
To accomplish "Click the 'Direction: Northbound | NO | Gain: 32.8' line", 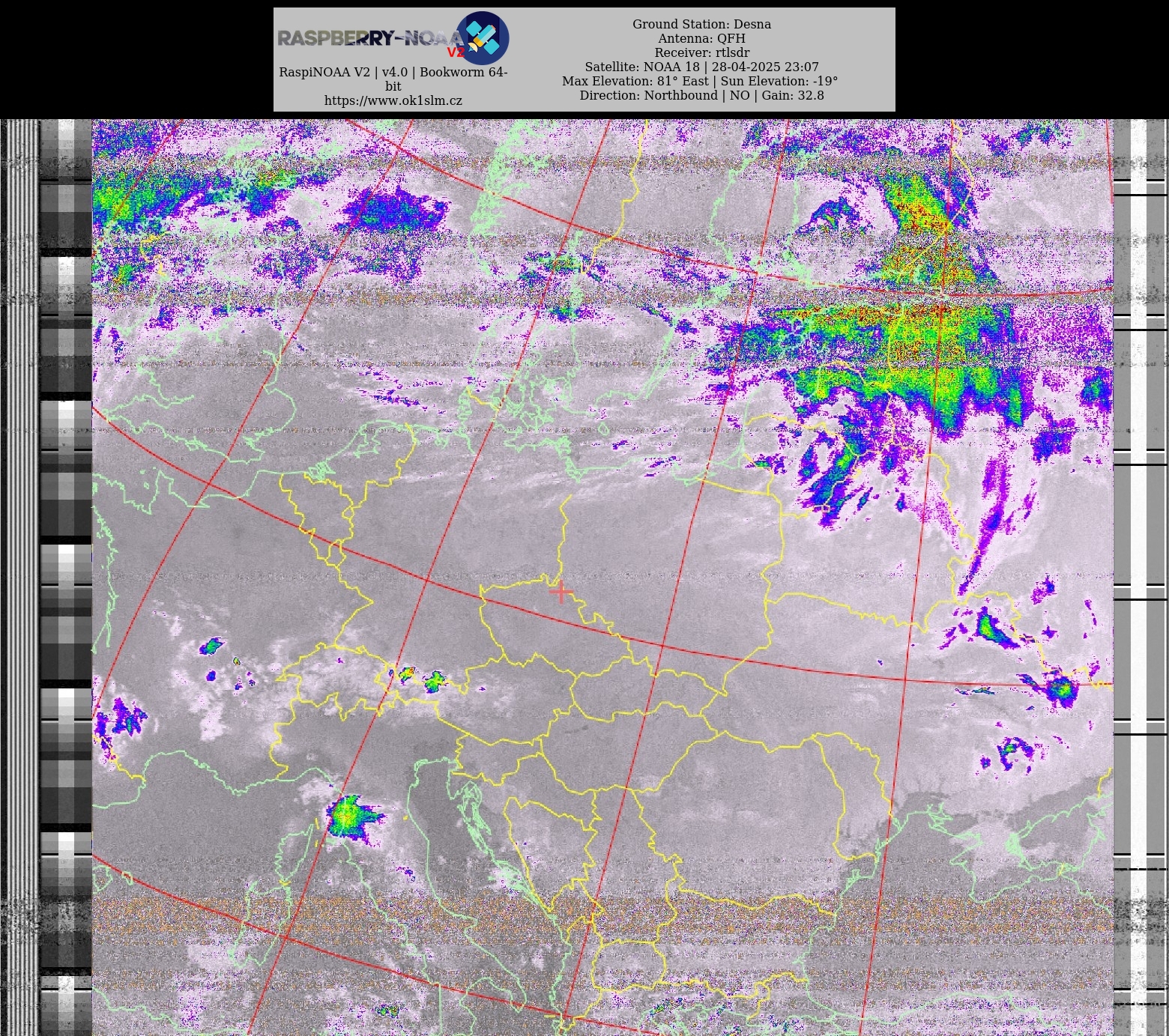I will pyautogui.click(x=701, y=95).
